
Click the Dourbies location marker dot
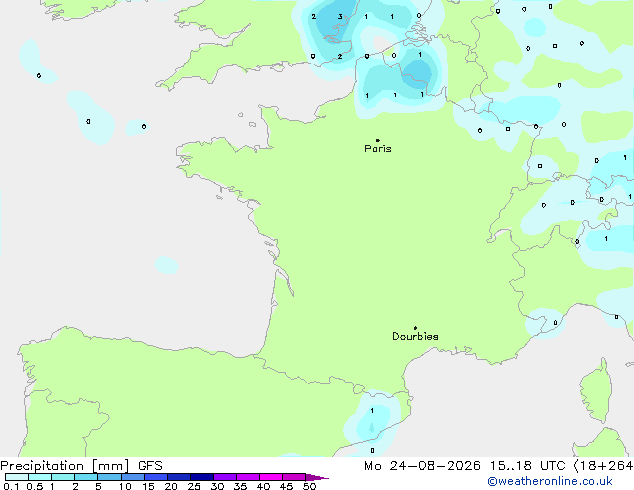(x=415, y=328)
